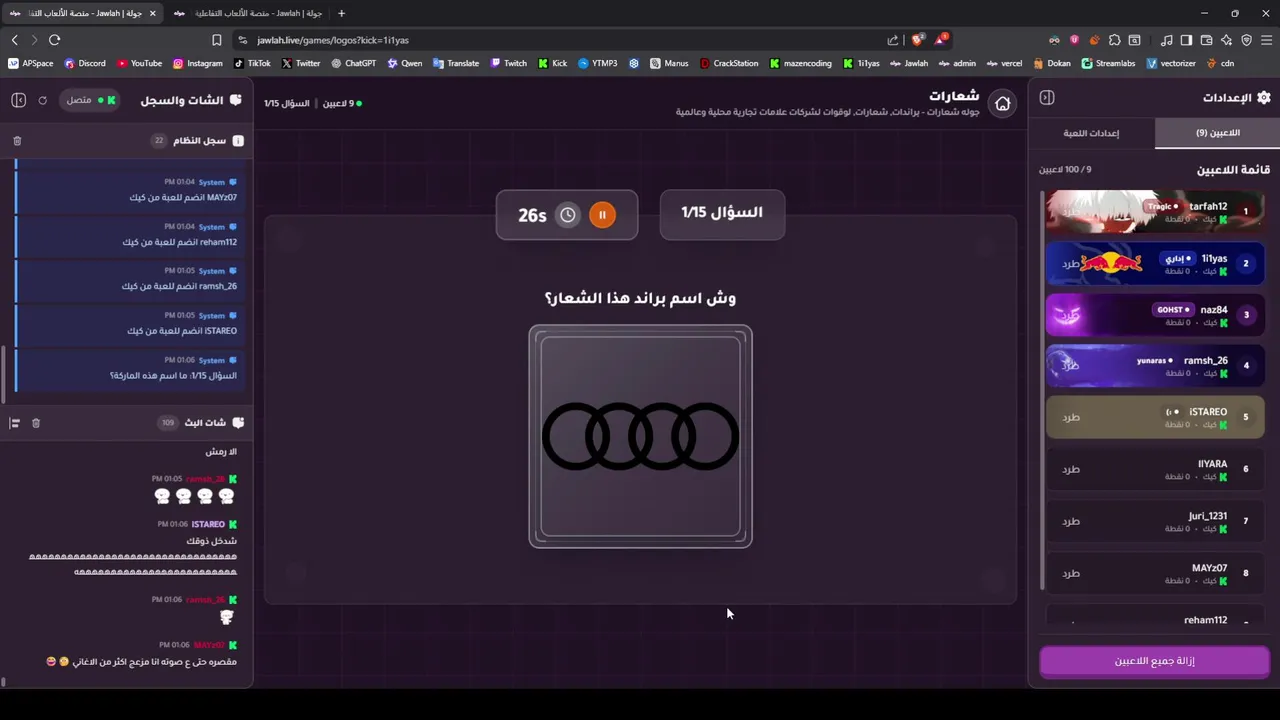The width and height of the screenshot is (1280, 720).
Task: Kick player naz84
Action: click(x=1071, y=315)
